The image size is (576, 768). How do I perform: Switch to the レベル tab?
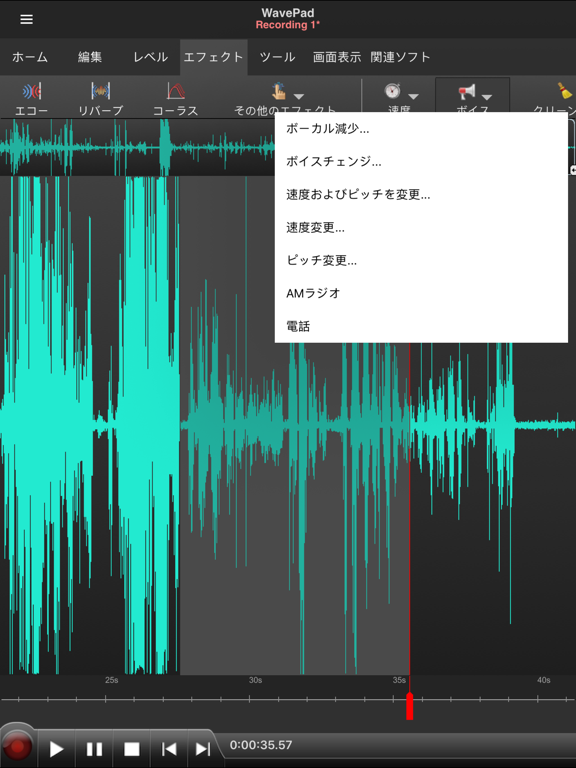tap(150, 57)
